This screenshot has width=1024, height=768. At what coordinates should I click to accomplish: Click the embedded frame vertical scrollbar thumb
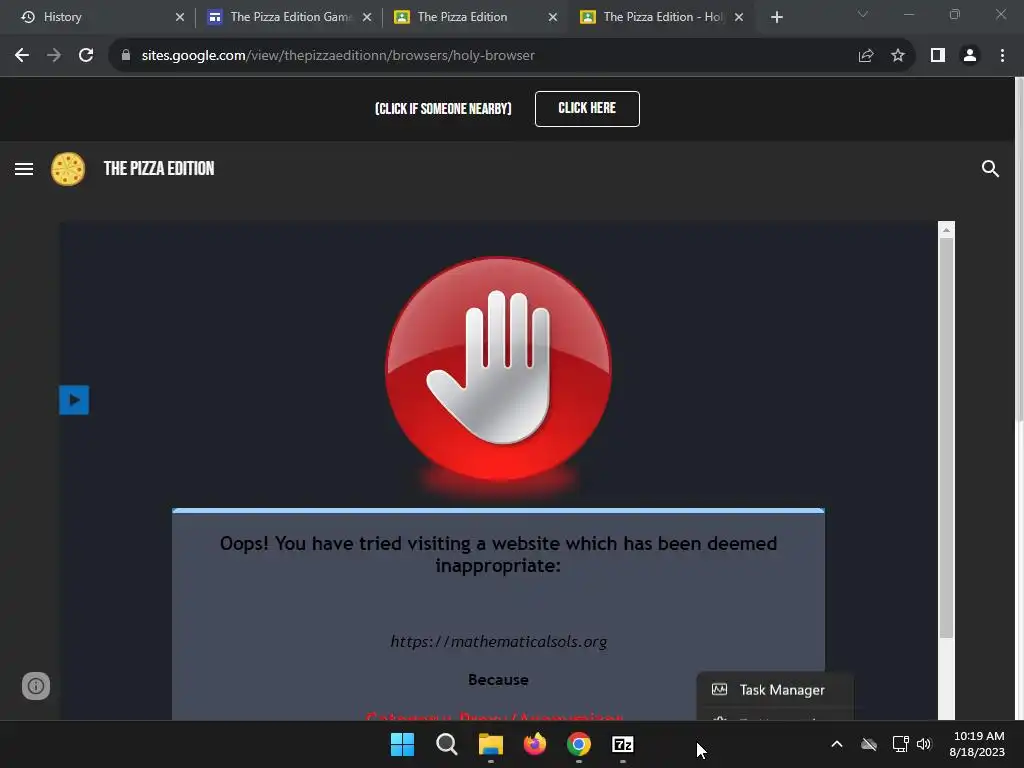[946, 438]
